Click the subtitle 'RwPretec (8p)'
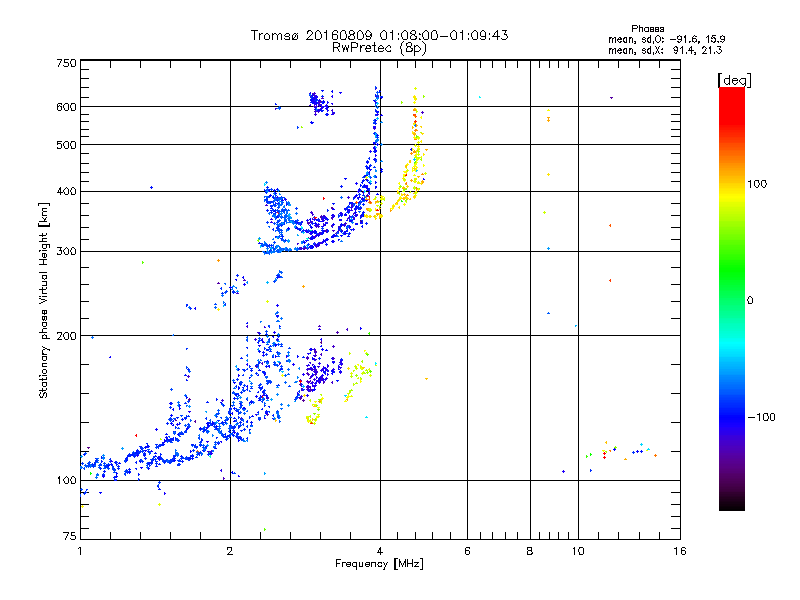This screenshot has height=600, width=800. click(x=379, y=48)
